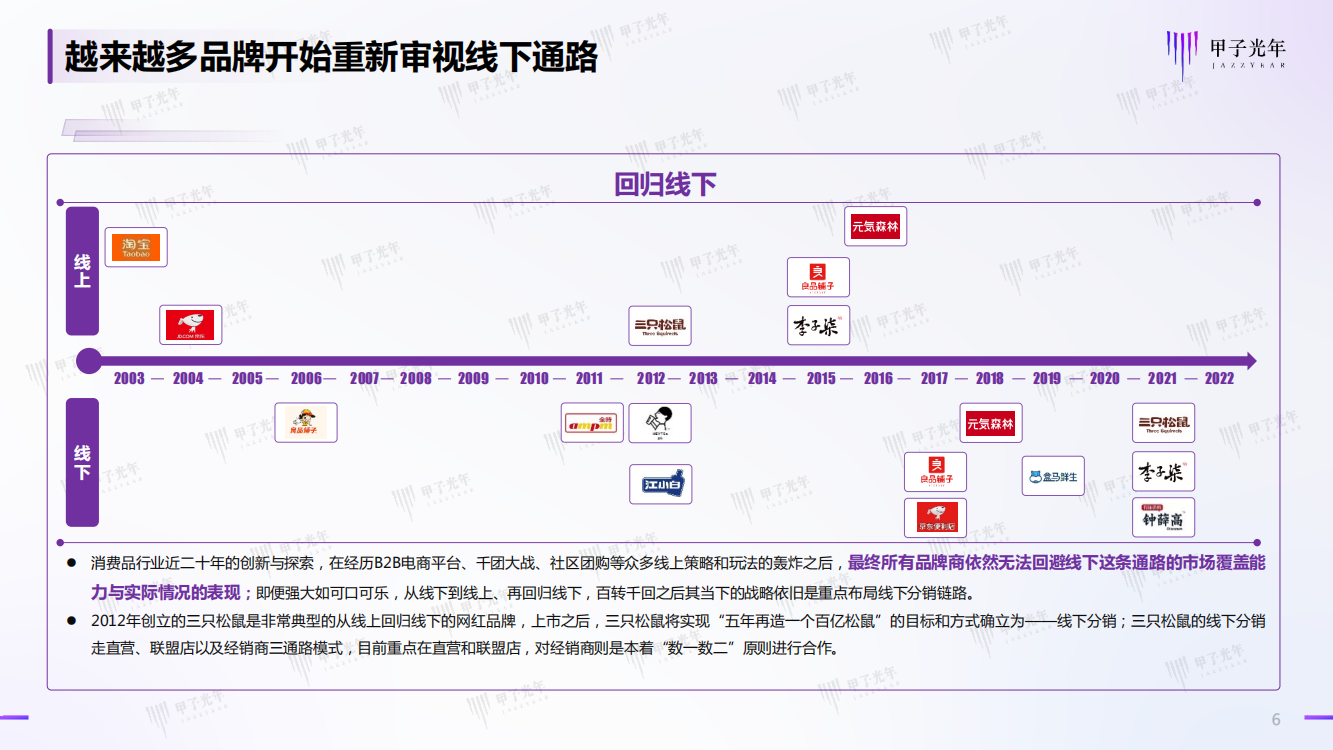This screenshot has width=1333, height=750.
Task: Select the 江小白 logo
Action: coord(660,484)
